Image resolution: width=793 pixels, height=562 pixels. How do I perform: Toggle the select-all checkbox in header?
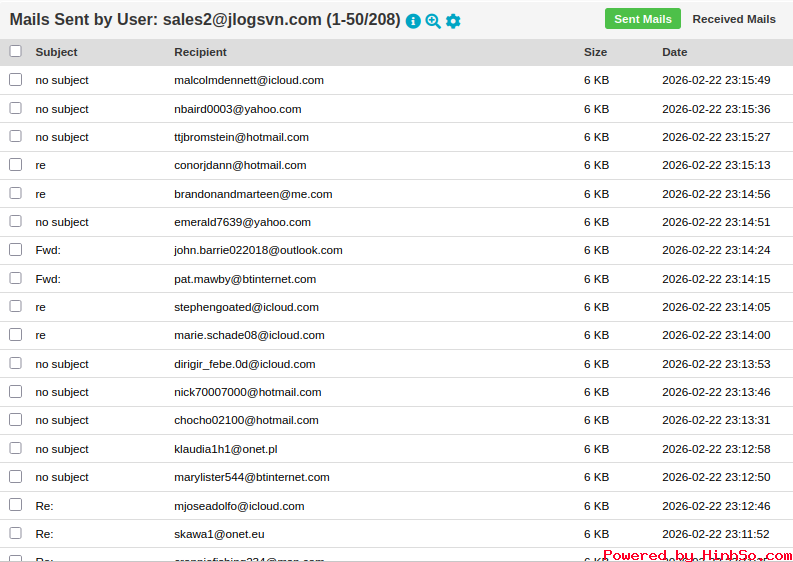[x=15, y=52]
